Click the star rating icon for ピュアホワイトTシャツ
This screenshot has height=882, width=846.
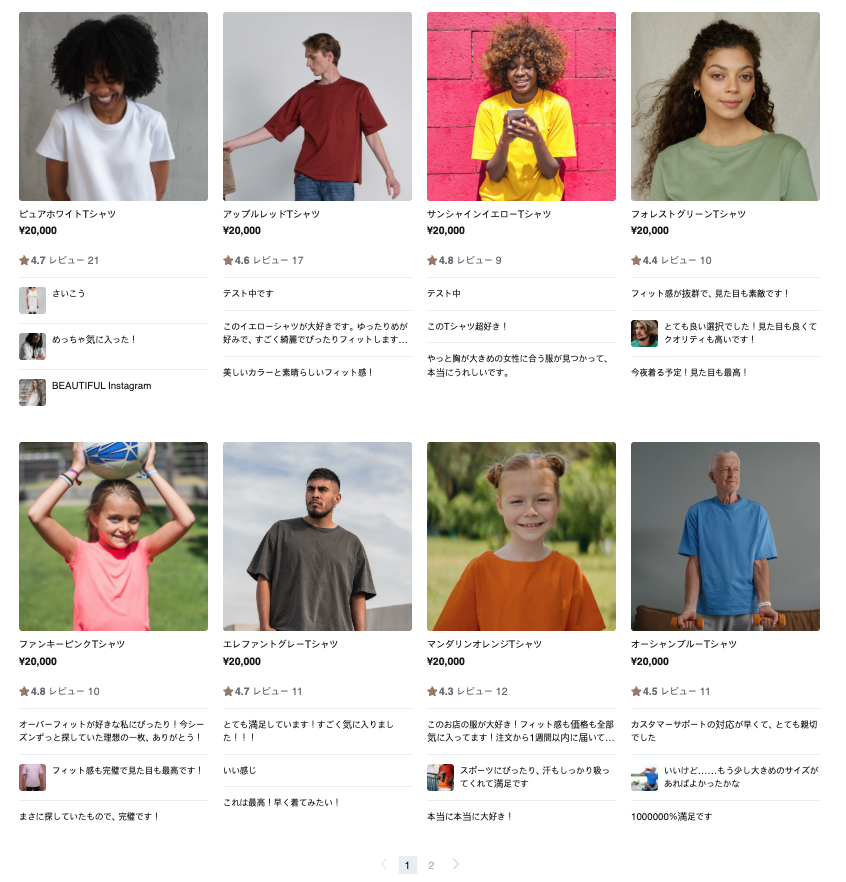tap(24, 260)
